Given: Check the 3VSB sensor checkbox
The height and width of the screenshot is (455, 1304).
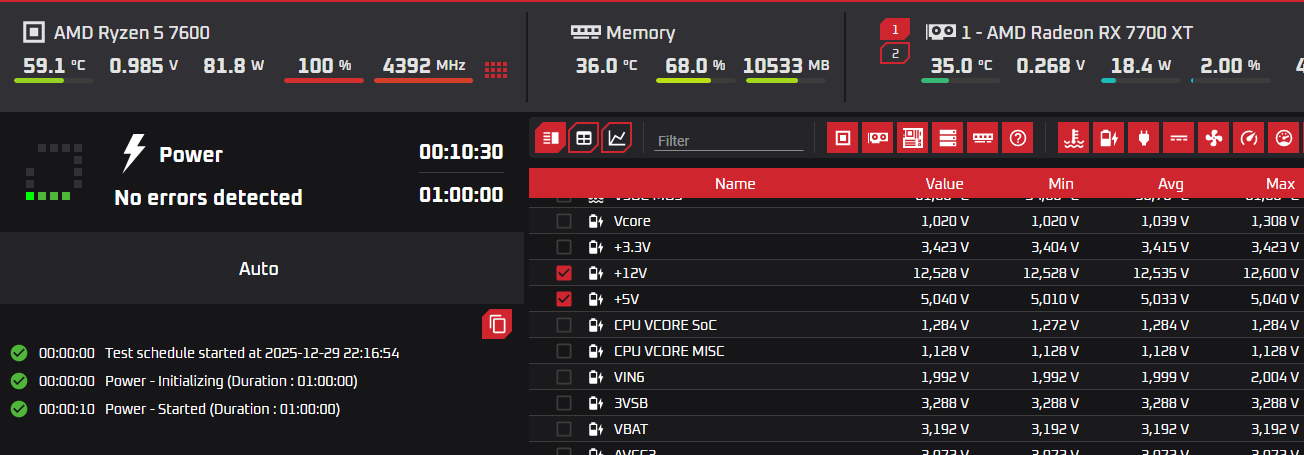Looking at the screenshot, I should tap(564, 403).
